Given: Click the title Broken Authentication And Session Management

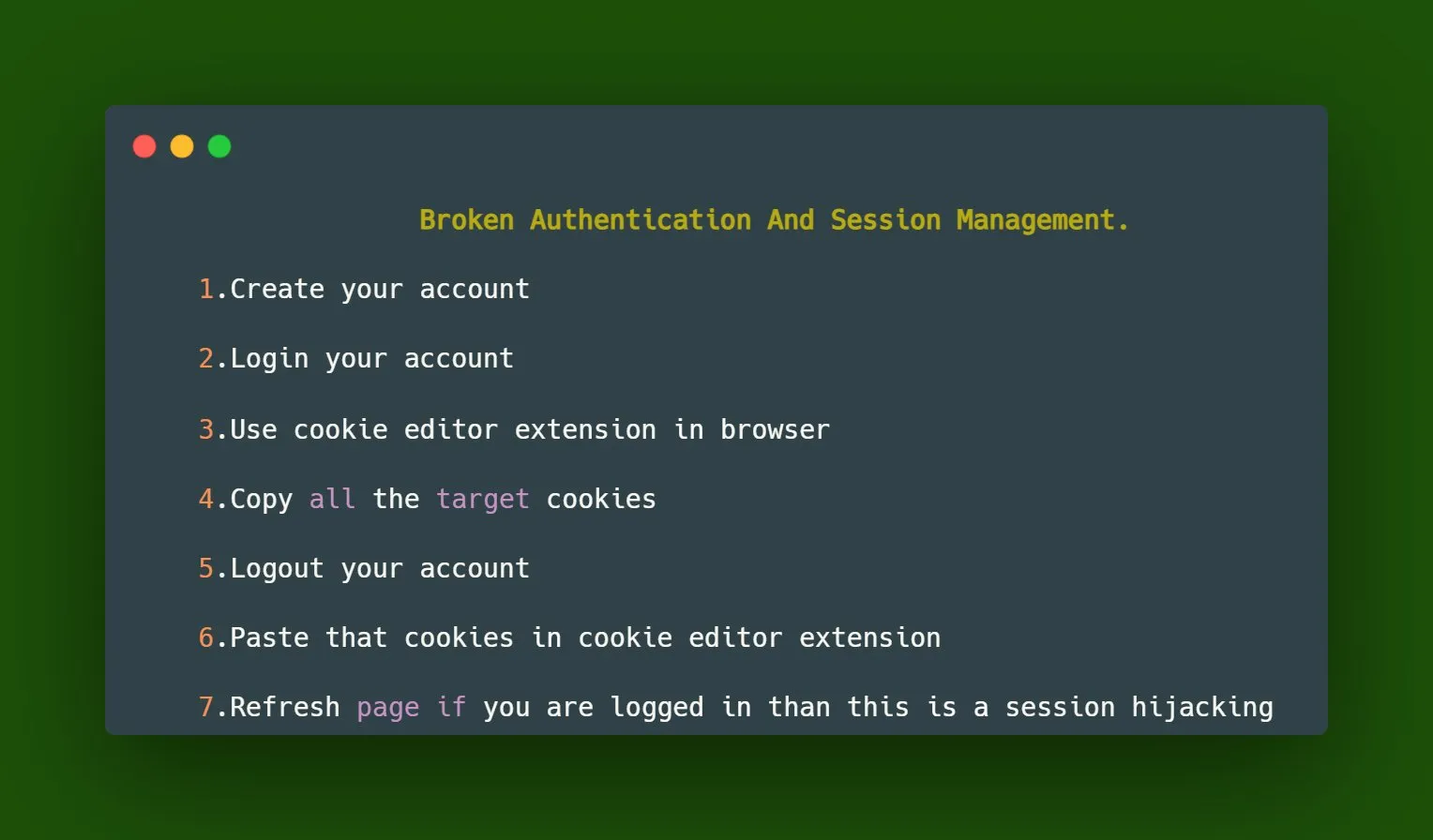Looking at the screenshot, I should tap(774, 220).
